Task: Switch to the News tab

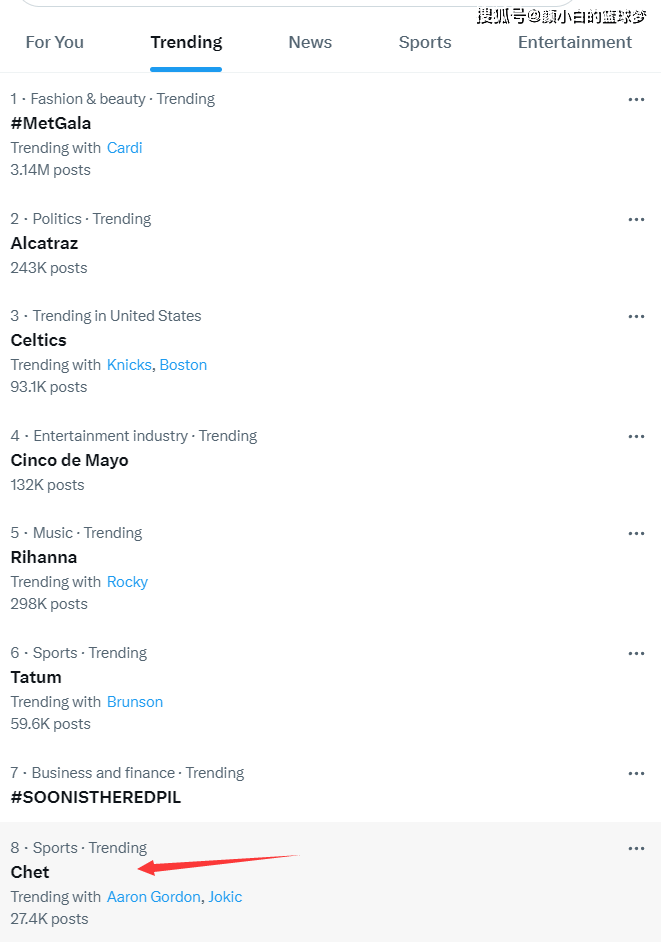Action: click(x=310, y=42)
